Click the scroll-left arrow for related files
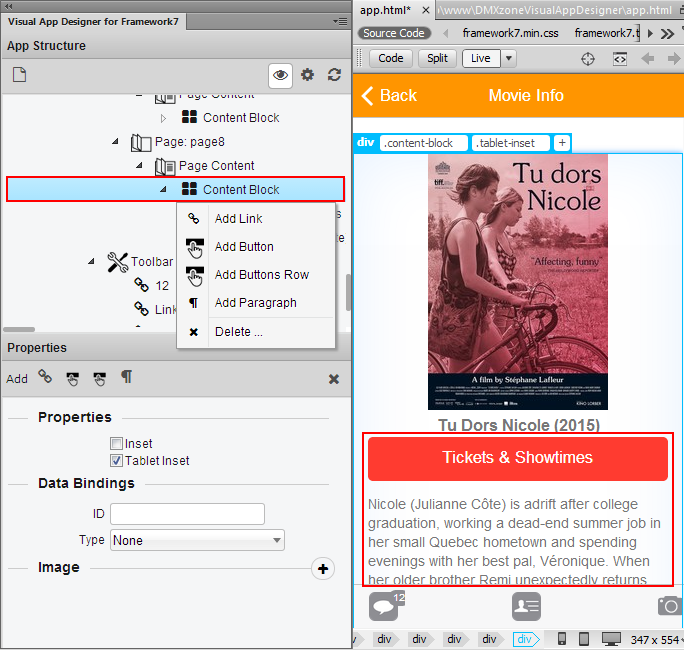 coord(445,33)
